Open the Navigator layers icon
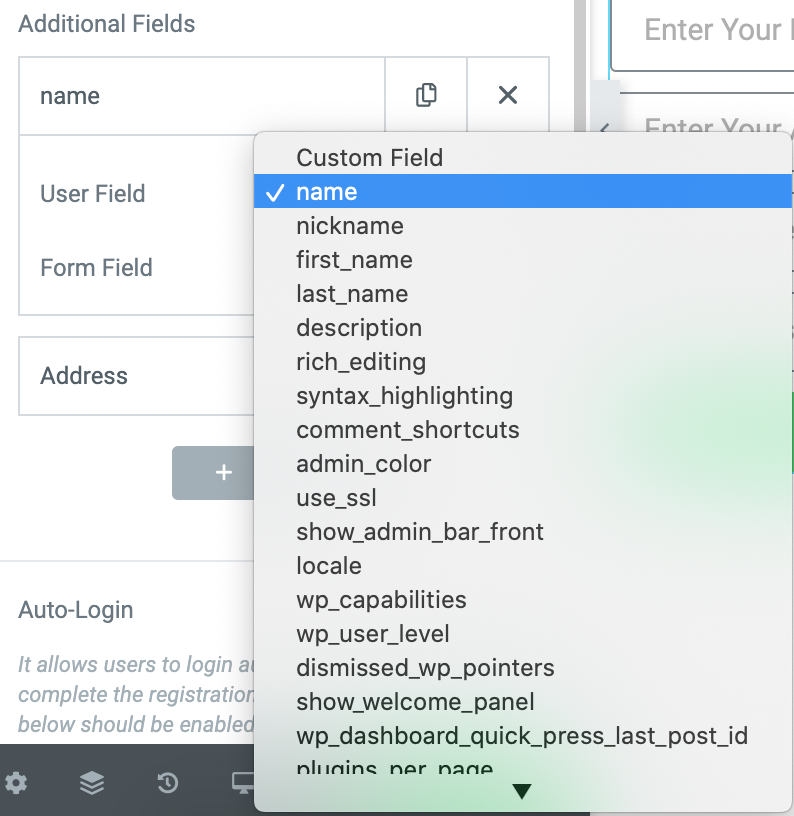Viewport: 794px width, 816px height. pyautogui.click(x=92, y=783)
